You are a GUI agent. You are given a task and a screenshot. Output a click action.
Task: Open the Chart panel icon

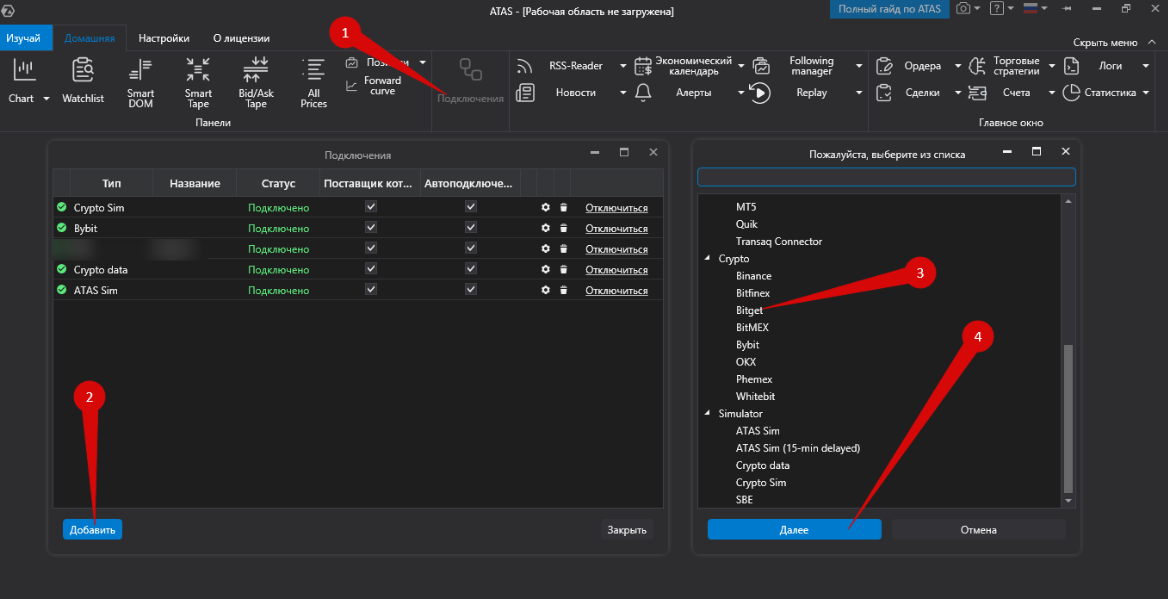coord(25,71)
